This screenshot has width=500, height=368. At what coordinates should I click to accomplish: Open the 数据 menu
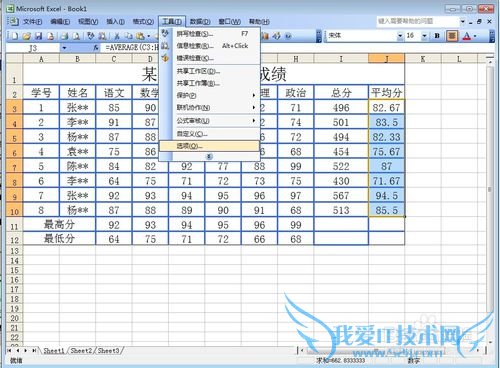click(x=200, y=22)
